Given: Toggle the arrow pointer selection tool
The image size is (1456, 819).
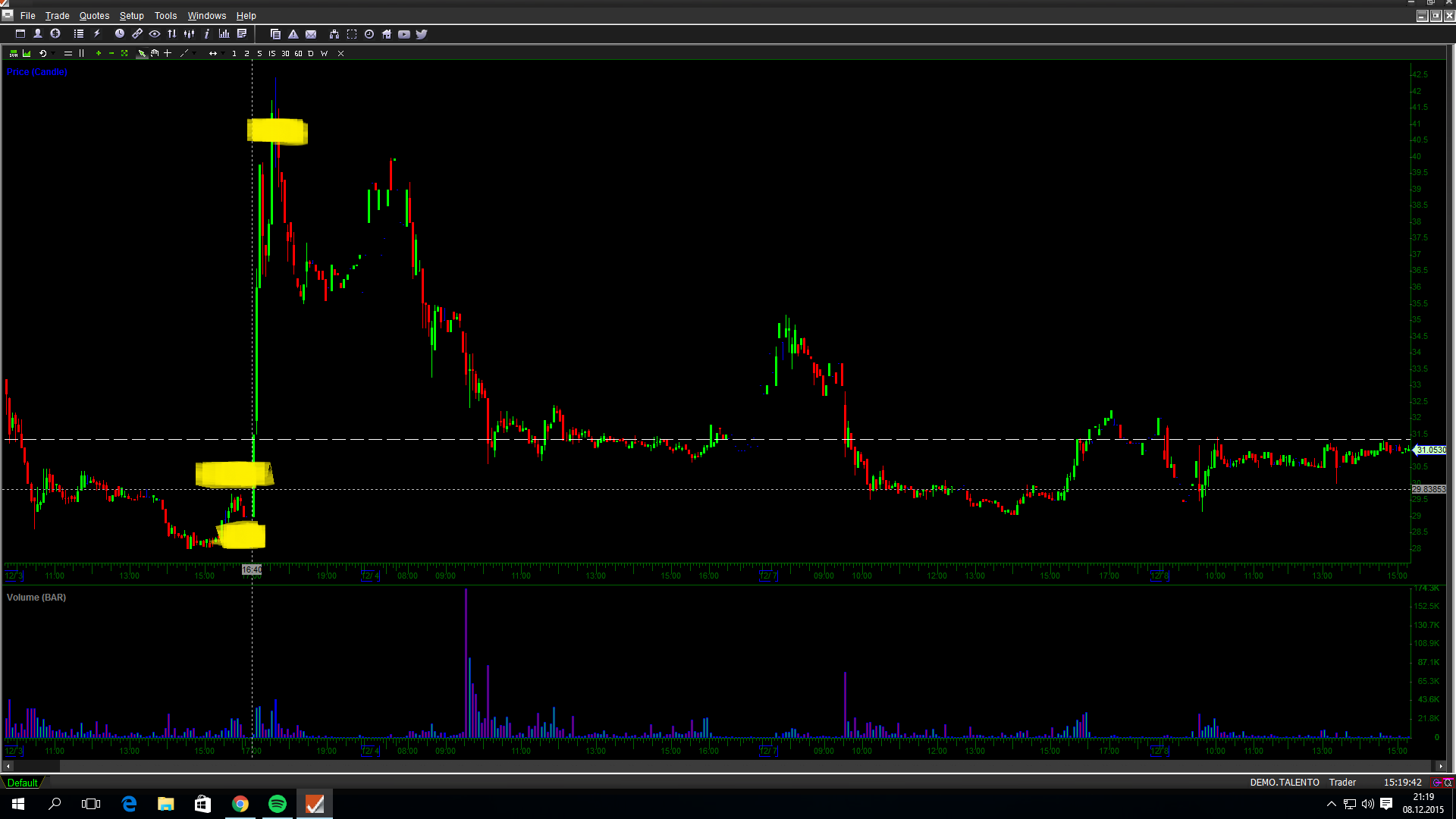Looking at the screenshot, I should 142,54.
